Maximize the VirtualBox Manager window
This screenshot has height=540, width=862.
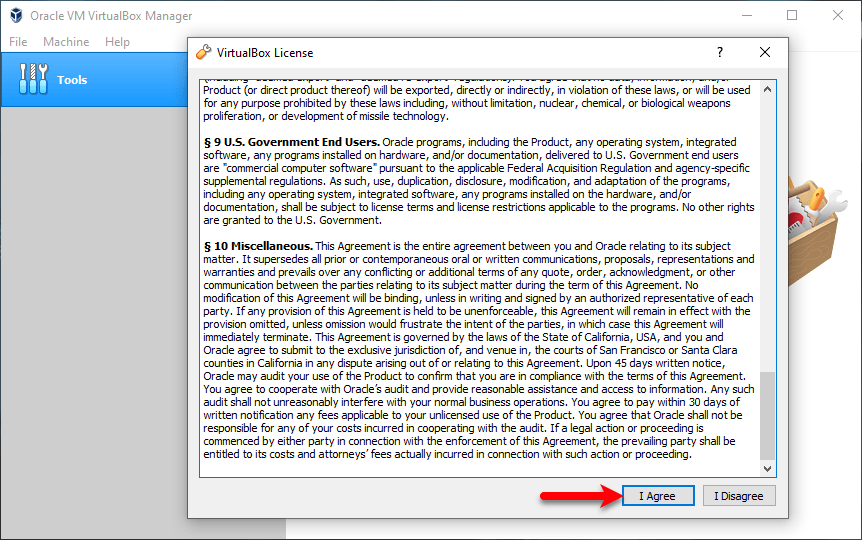(792, 15)
